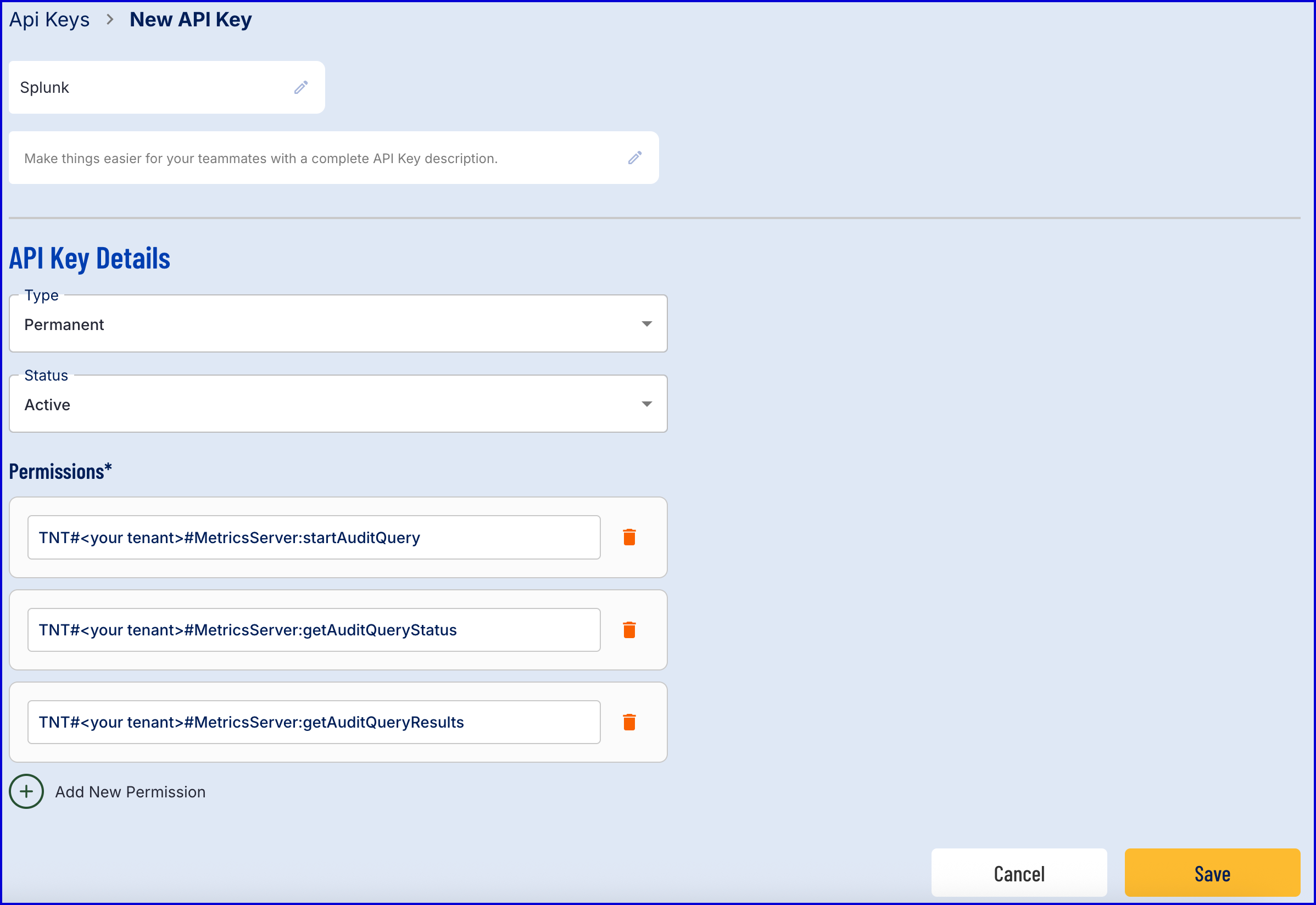1316x905 pixels.
Task: Go to Api Keys breadcrumb link
Action: [49, 20]
